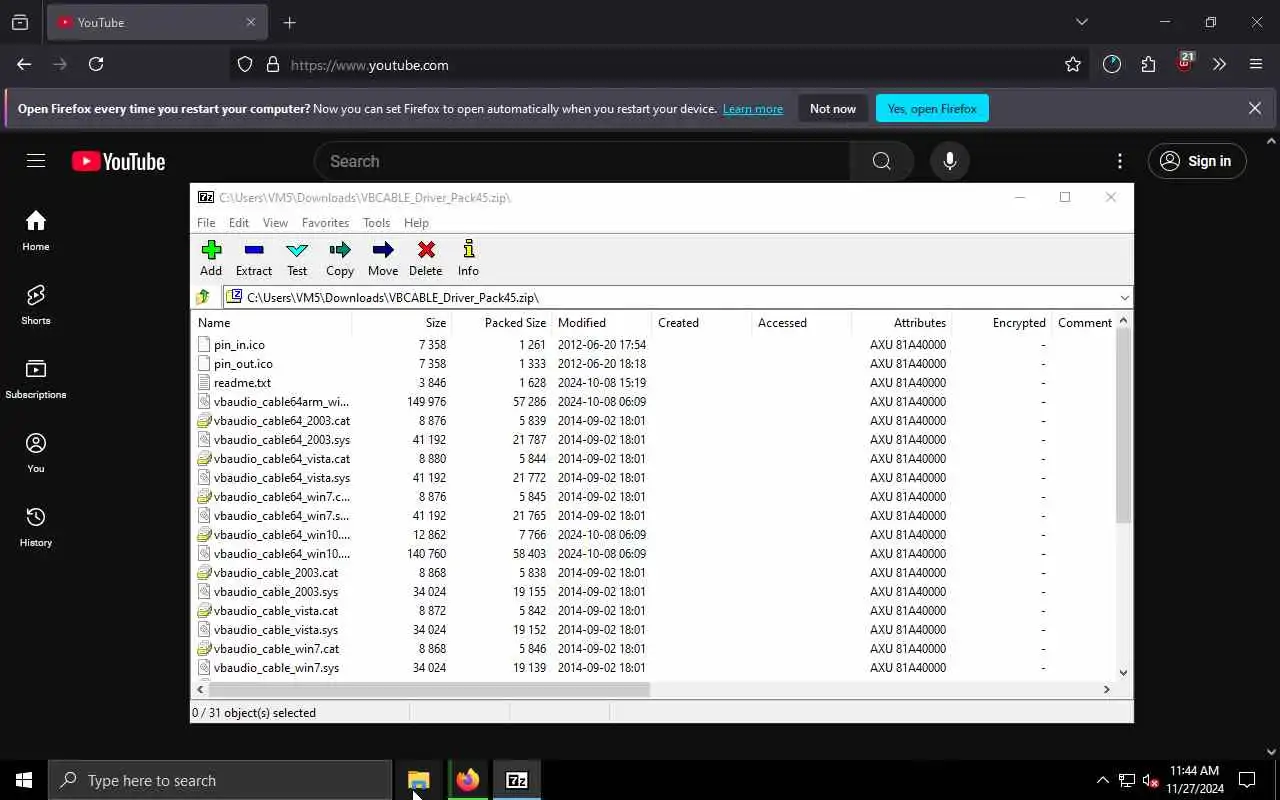Reload the page in Firefox

click(96, 64)
